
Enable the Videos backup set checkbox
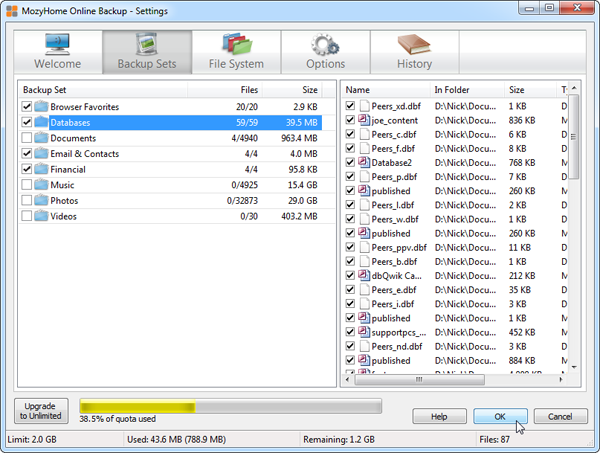(x=27, y=216)
